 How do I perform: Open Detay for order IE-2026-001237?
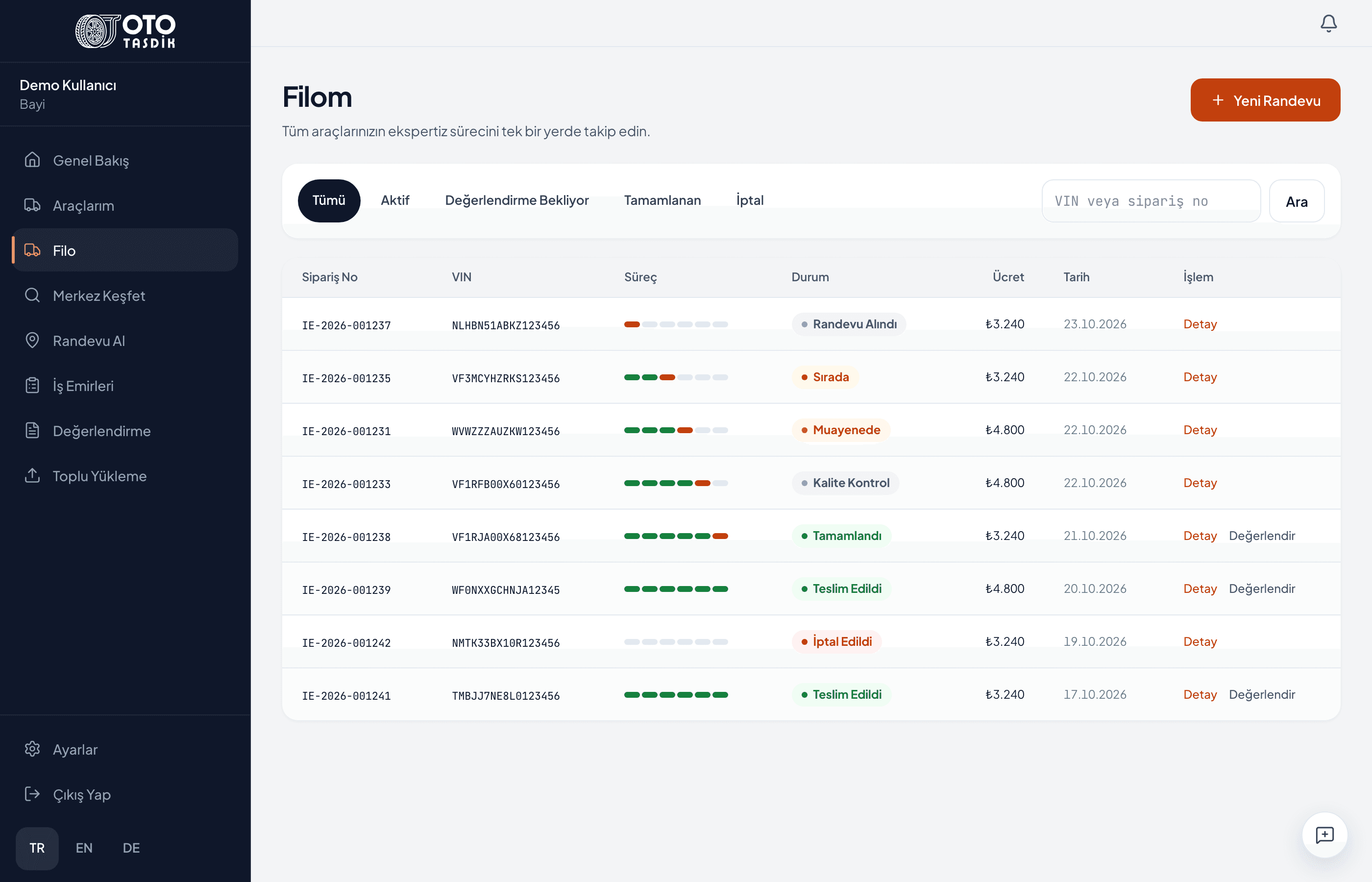click(x=1200, y=324)
